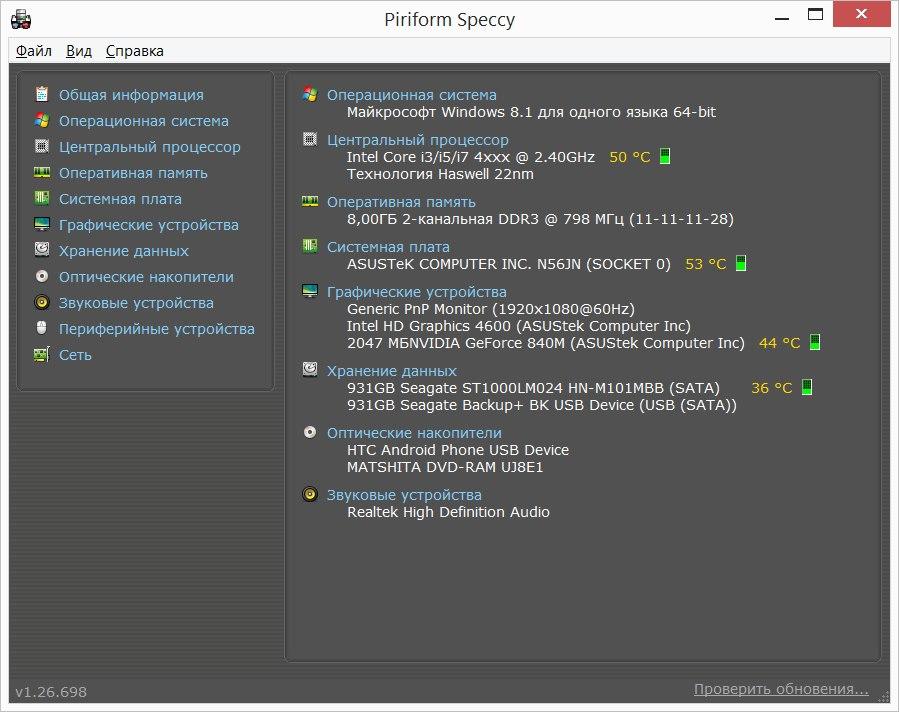Viewport: 899px width, 712px height.
Task: Click the optical disc icon in sidebar
Action: 42,276
